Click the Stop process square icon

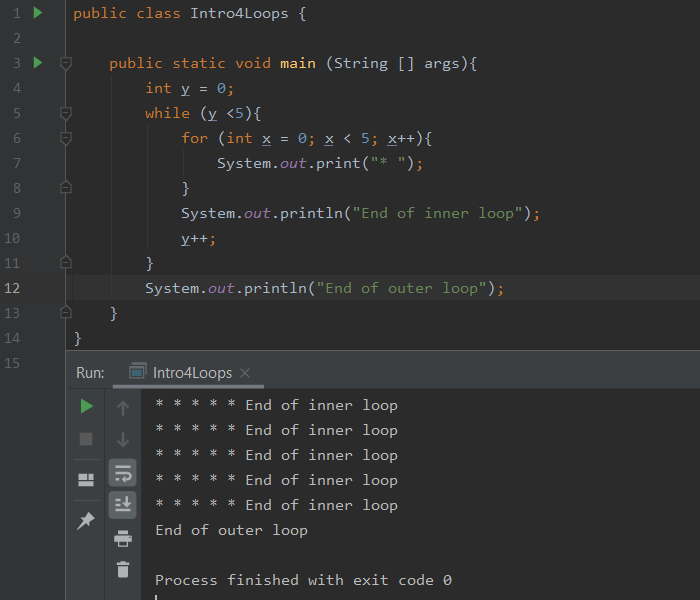(x=87, y=439)
